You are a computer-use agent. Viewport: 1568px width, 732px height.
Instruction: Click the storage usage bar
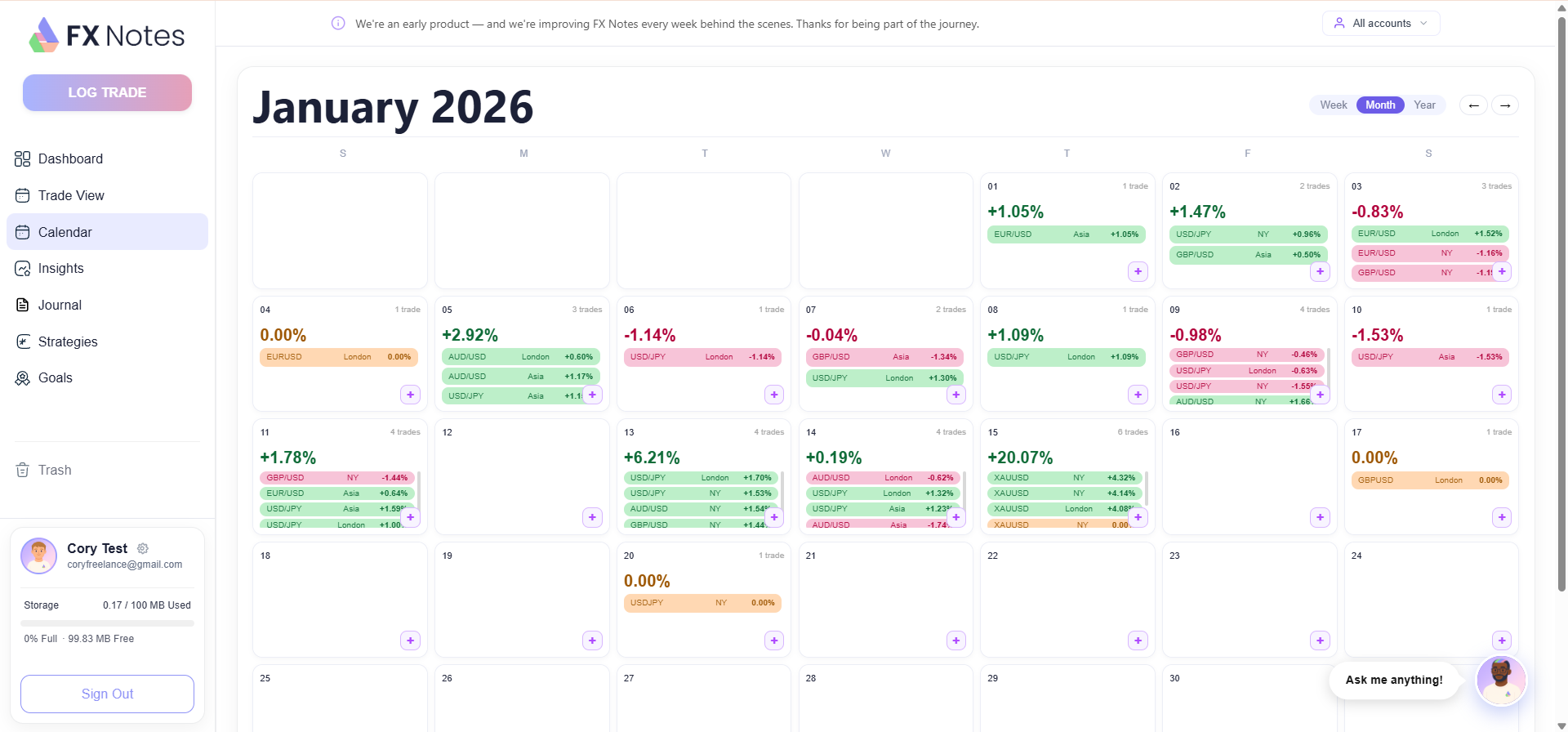pos(107,623)
